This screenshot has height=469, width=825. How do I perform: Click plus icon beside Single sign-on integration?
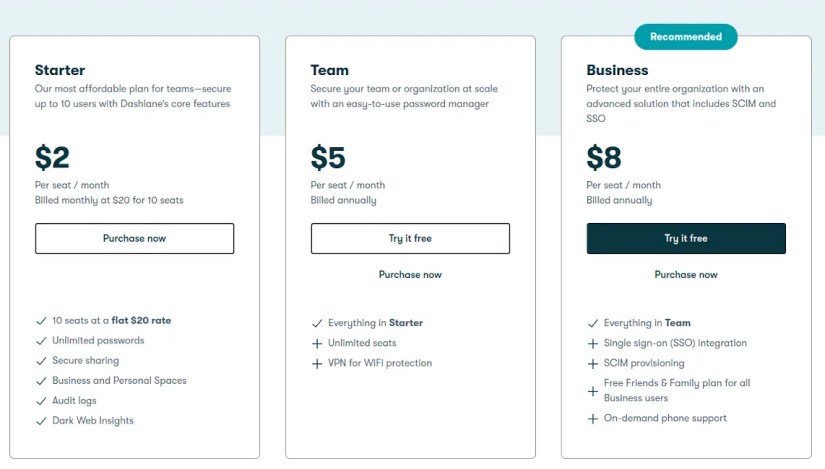click(x=593, y=343)
